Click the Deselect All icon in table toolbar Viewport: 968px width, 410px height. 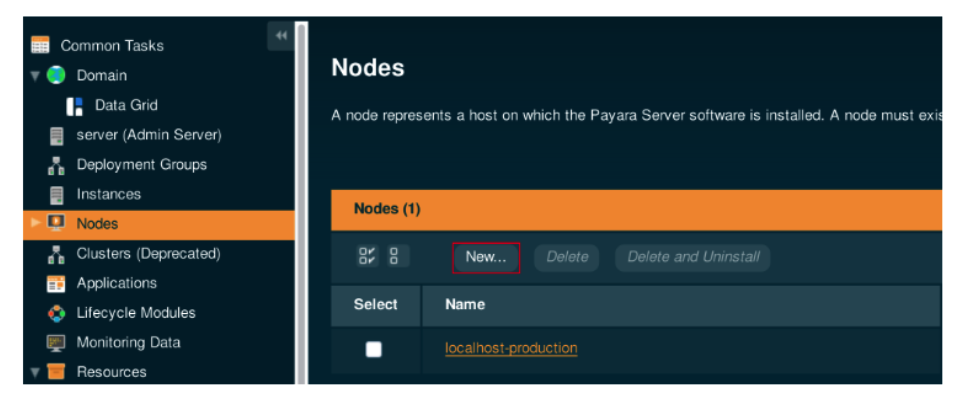point(393,257)
